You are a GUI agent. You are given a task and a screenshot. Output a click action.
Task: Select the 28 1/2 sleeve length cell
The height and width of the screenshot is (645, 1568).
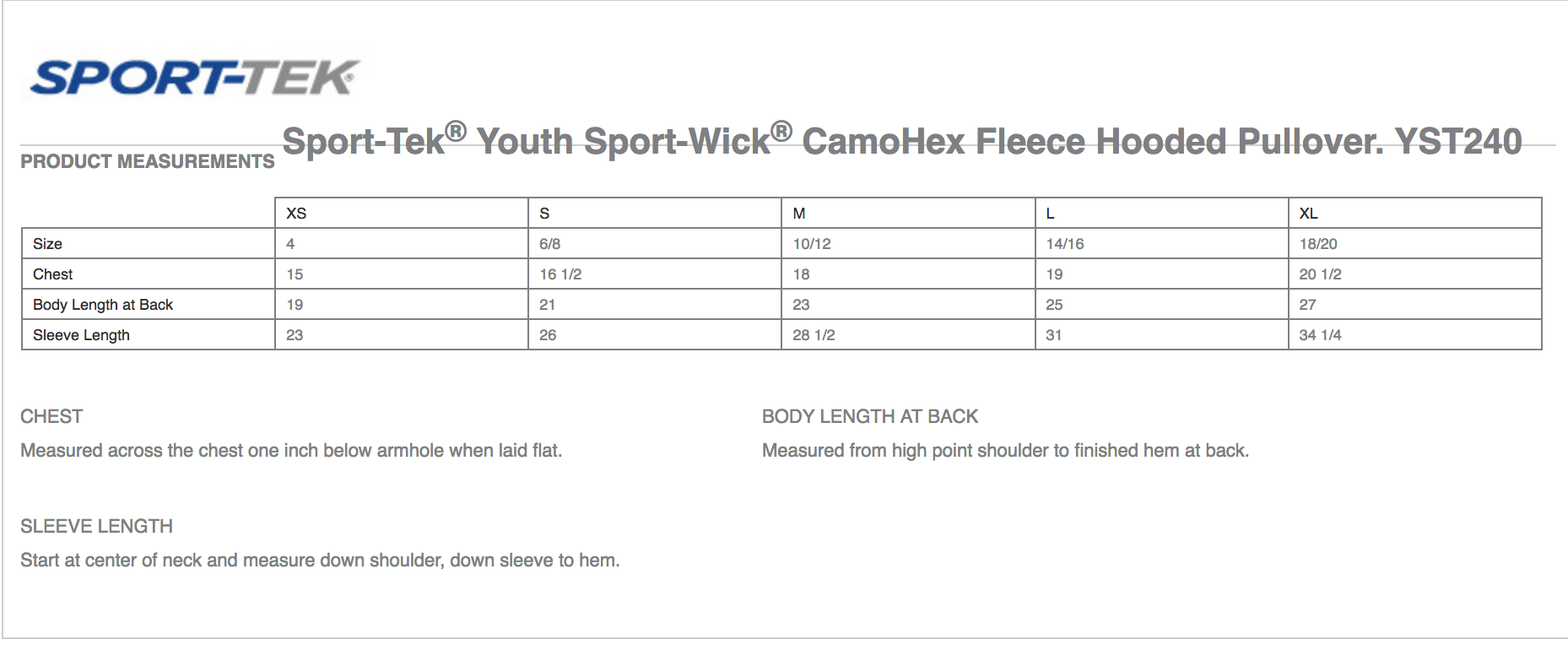[908, 335]
